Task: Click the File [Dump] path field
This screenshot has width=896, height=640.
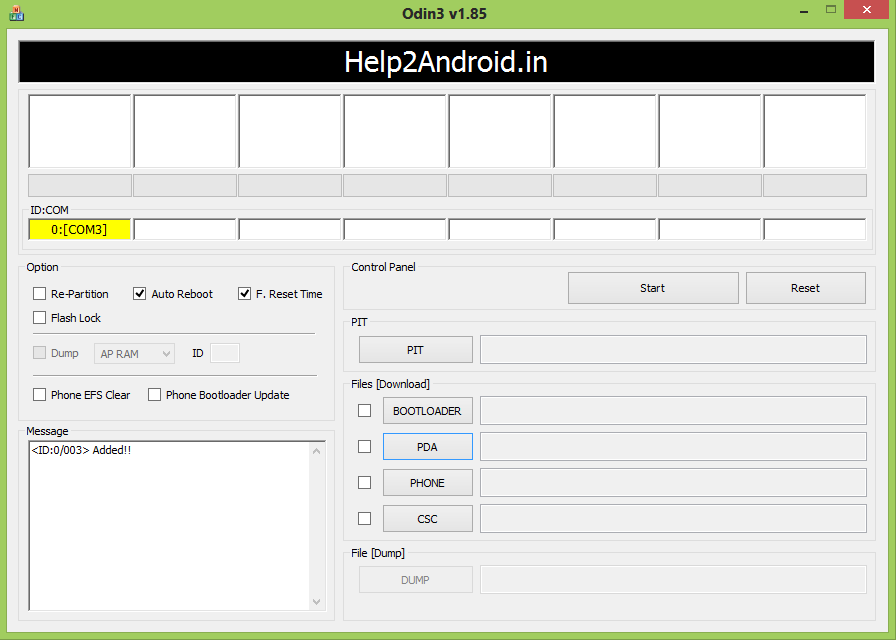Action: (673, 580)
